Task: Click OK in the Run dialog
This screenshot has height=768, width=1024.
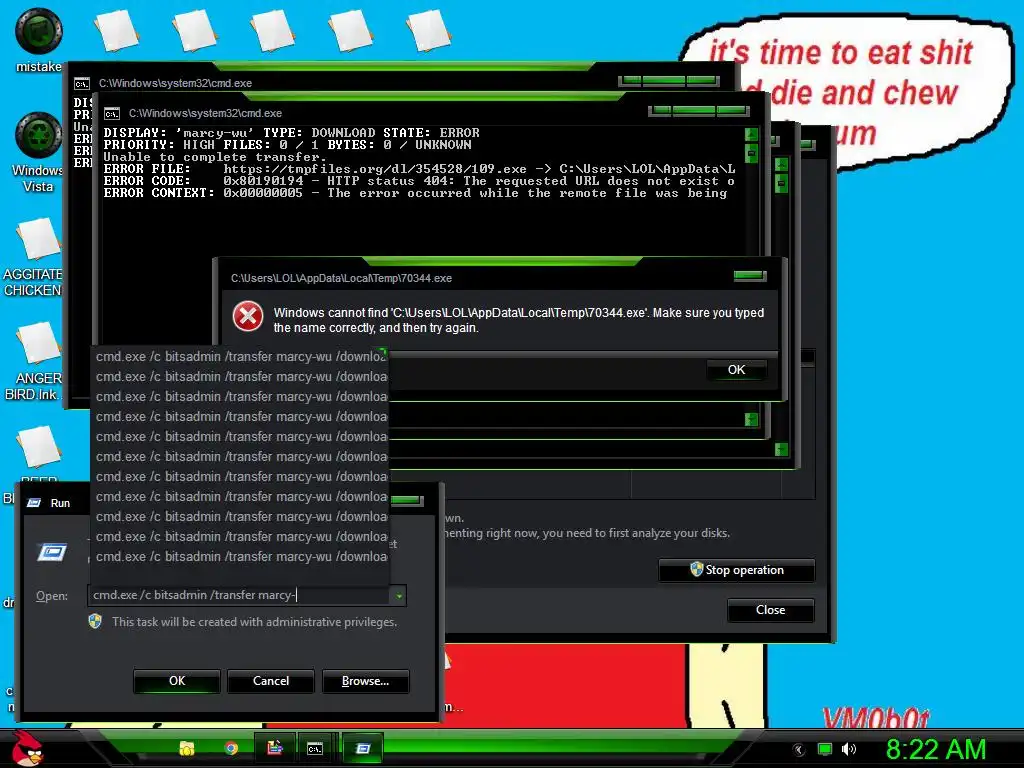Action: pyautogui.click(x=177, y=681)
